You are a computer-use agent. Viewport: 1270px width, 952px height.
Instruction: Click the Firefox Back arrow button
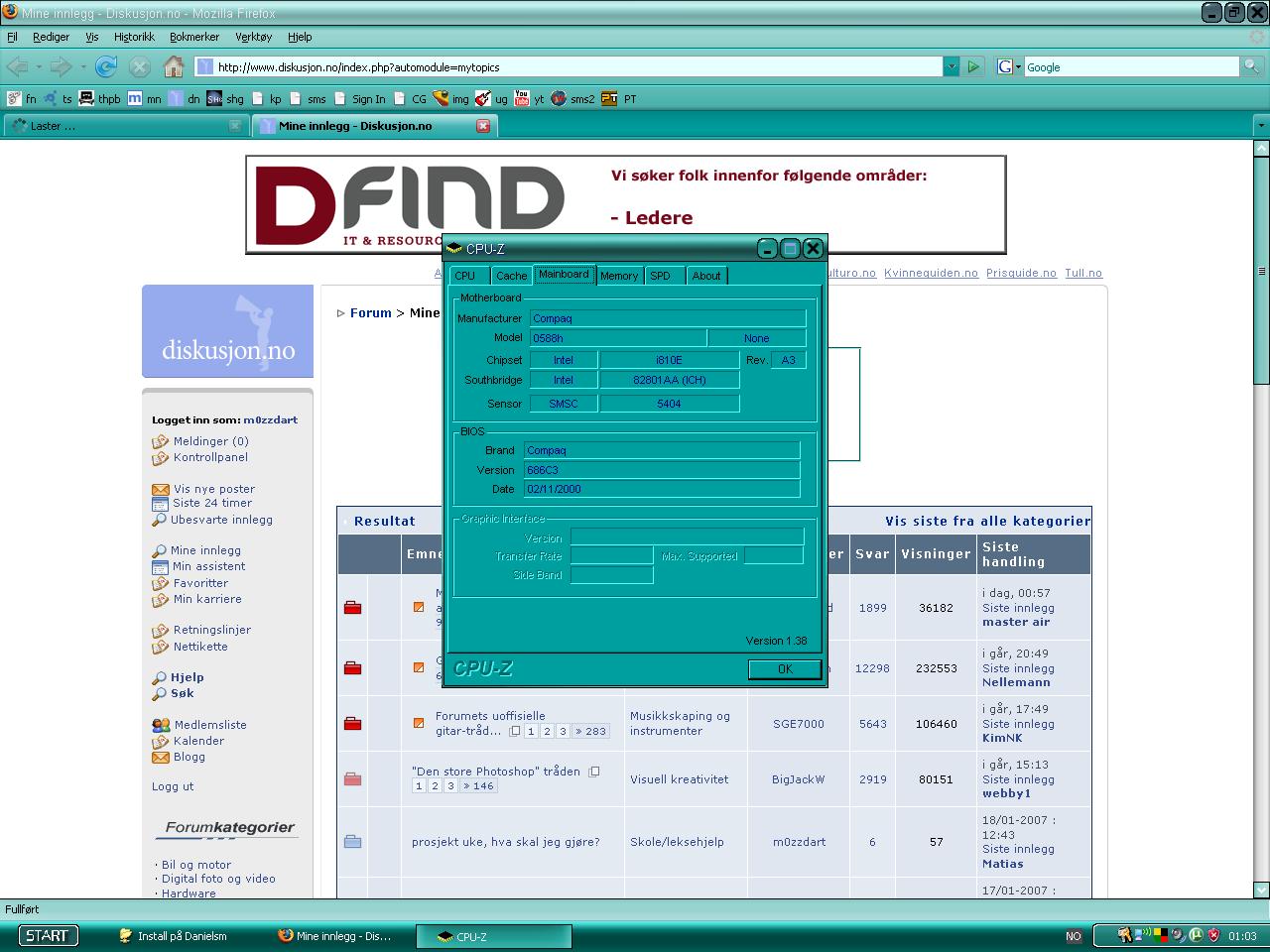pos(17,66)
